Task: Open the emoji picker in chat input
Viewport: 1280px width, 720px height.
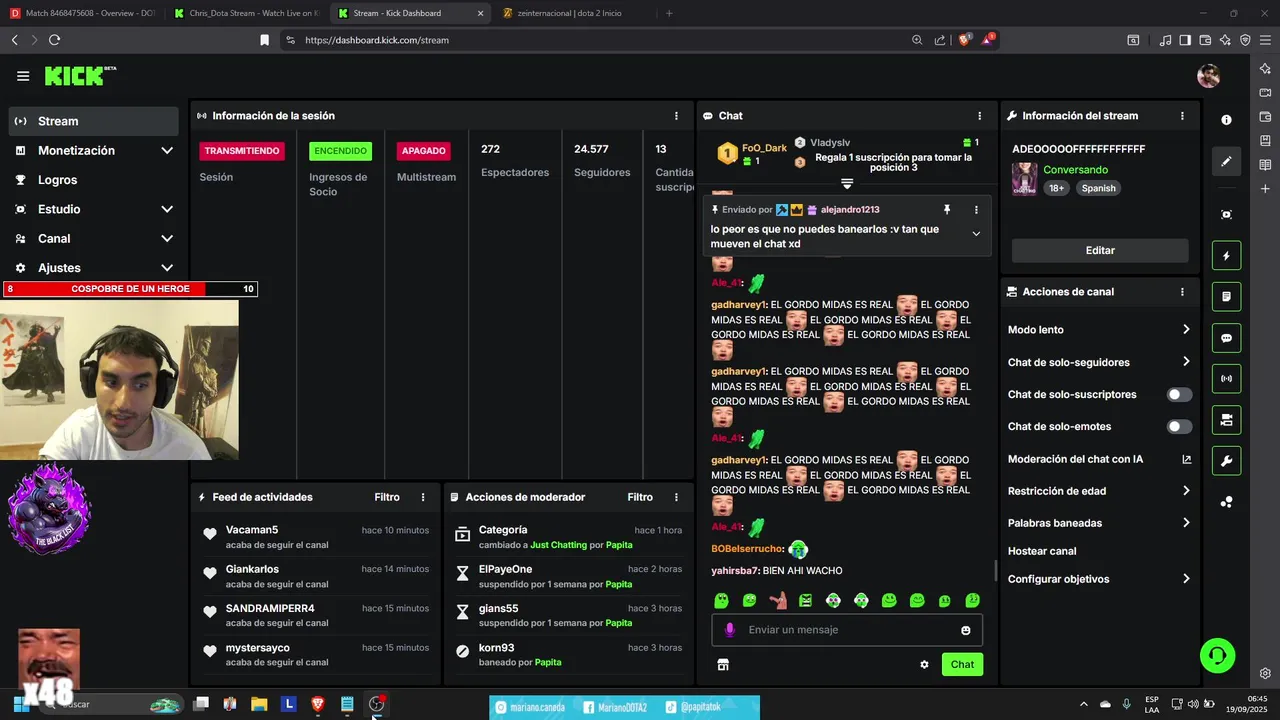Action: 966,630
